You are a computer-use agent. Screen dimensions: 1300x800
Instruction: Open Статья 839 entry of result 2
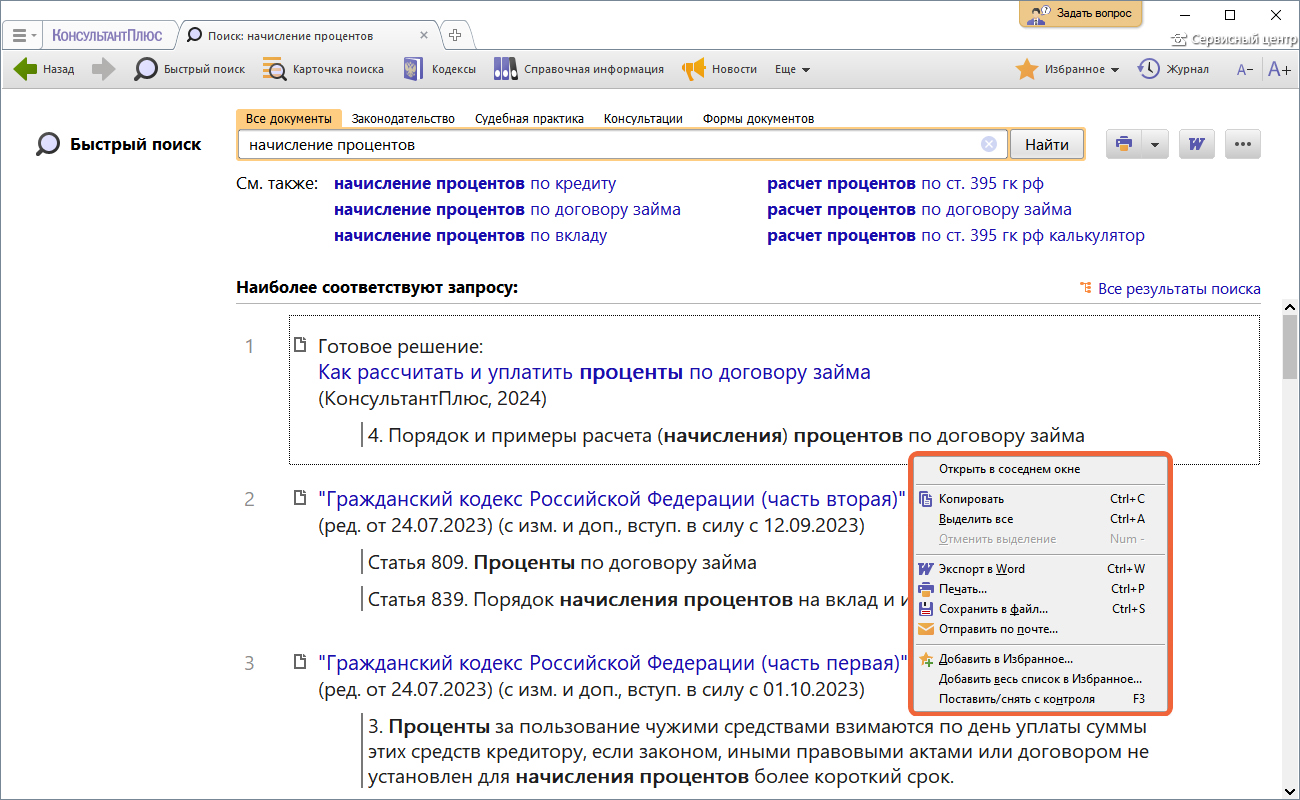[x=640, y=600]
